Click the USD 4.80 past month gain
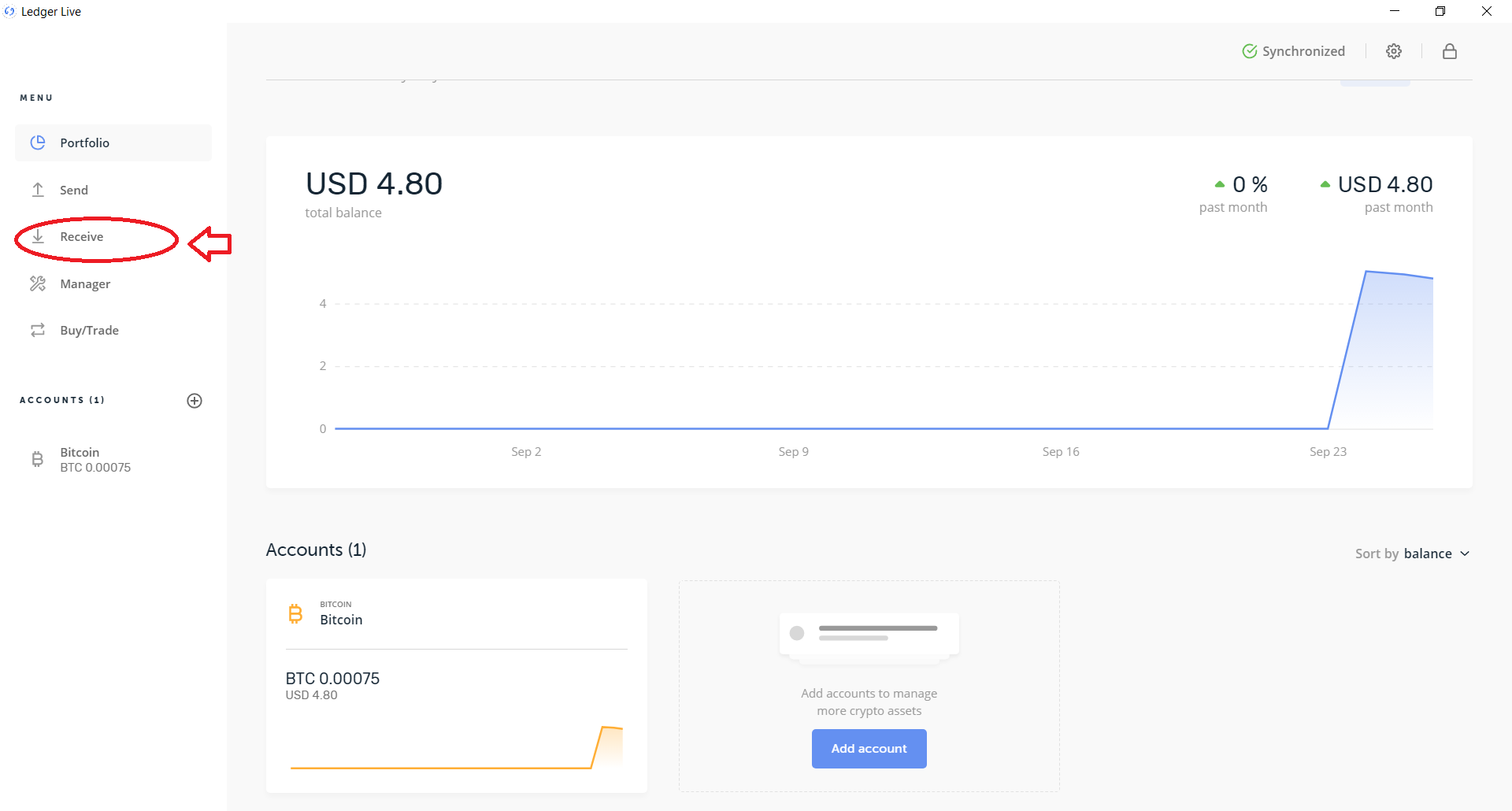The image size is (1512, 811). coord(1377,184)
